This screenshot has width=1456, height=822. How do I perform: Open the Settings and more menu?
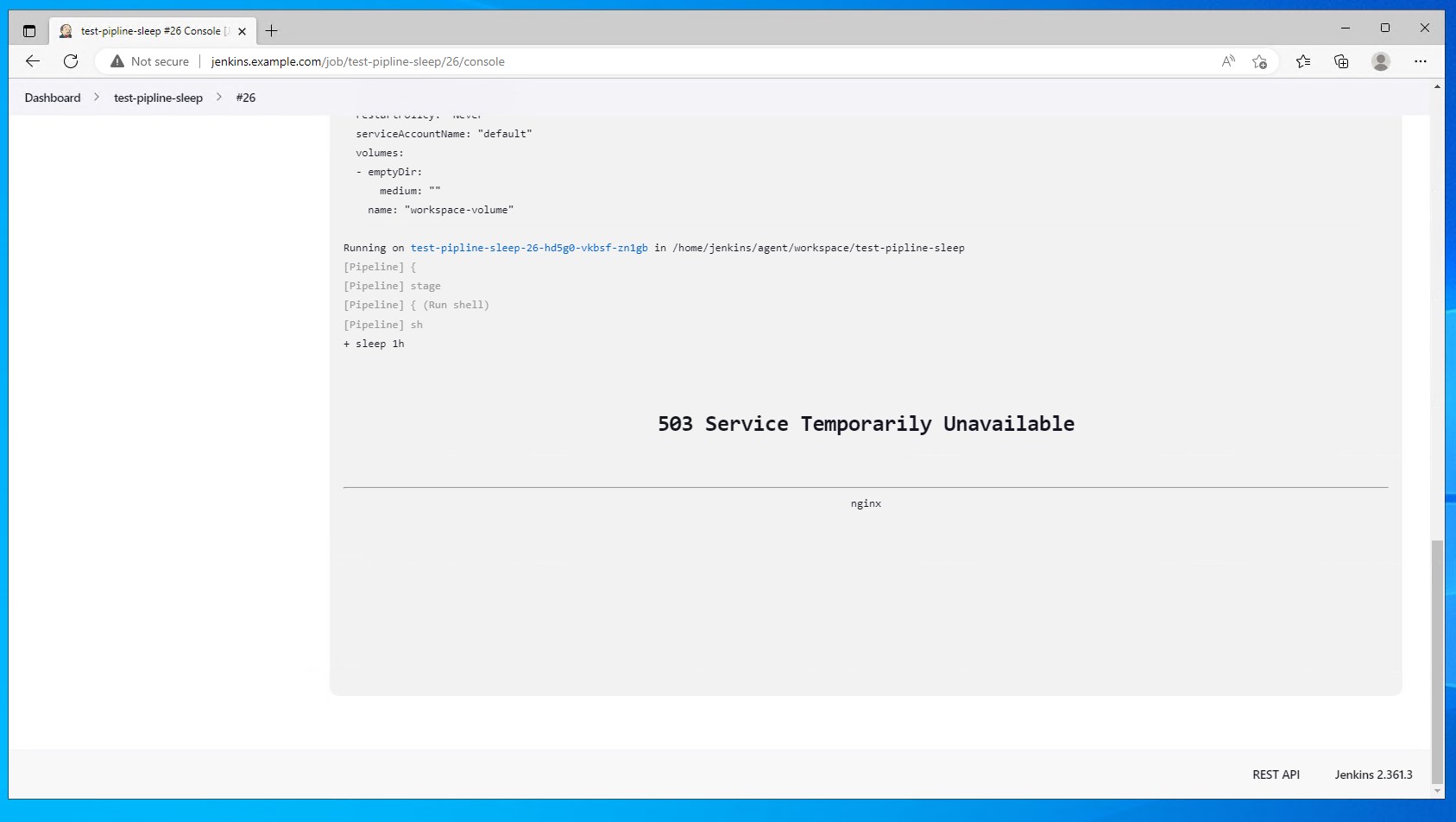pos(1422,61)
